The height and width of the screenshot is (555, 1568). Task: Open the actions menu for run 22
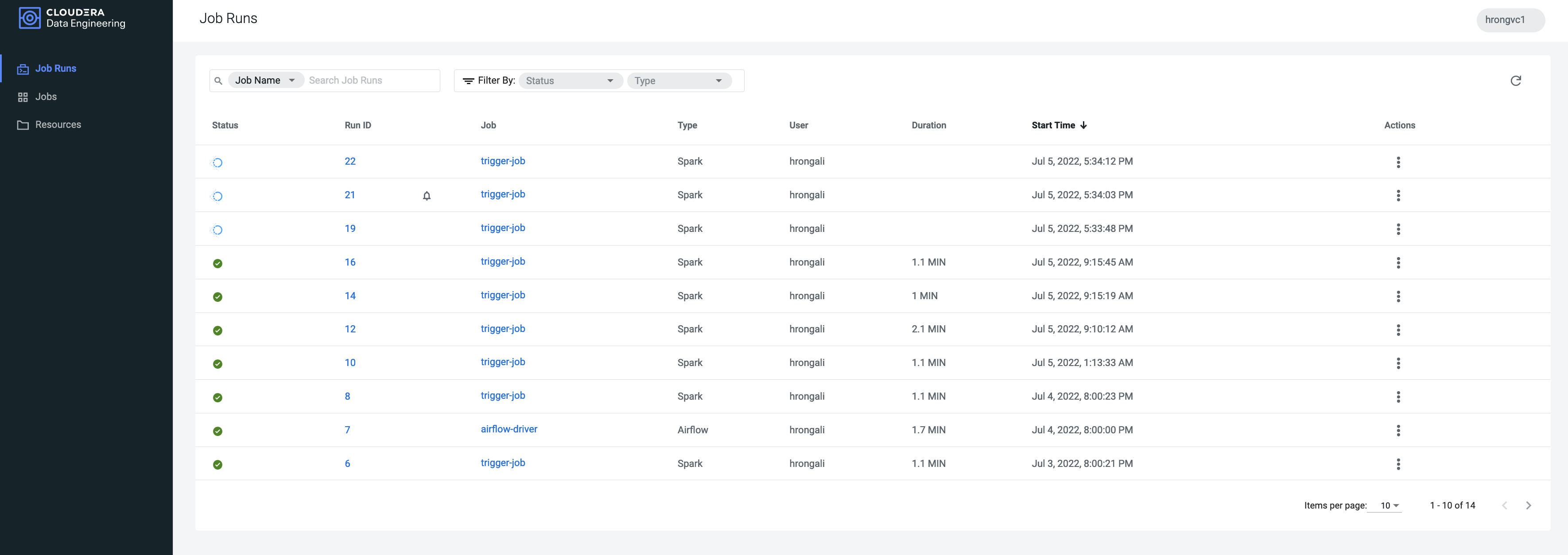tap(1399, 162)
